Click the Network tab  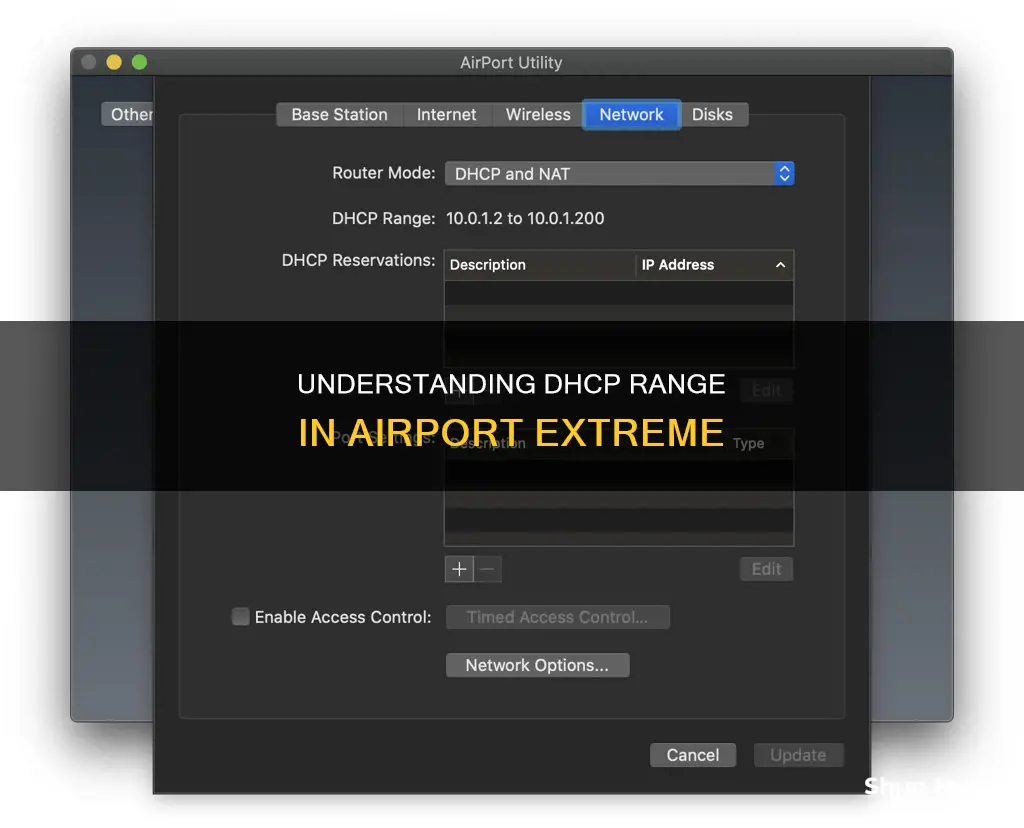tap(632, 115)
